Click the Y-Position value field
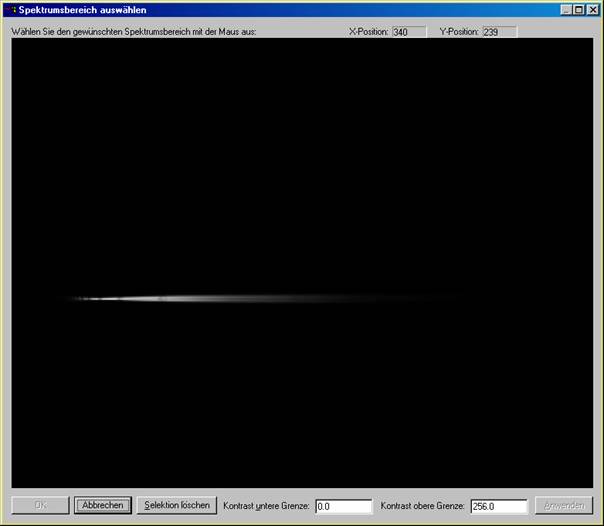The height and width of the screenshot is (526, 604). (x=499, y=32)
